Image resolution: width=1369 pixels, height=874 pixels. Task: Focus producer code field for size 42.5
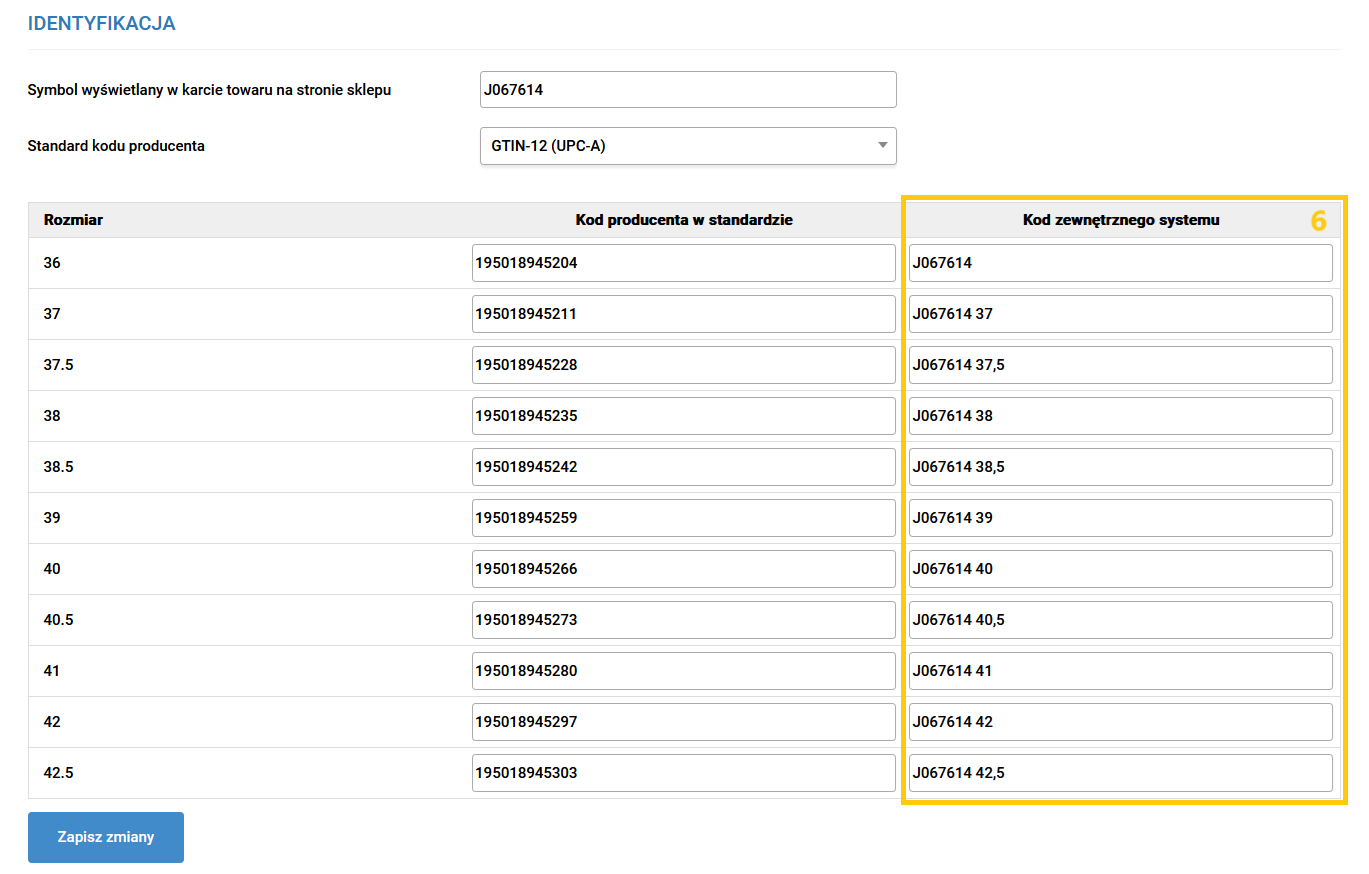[x=683, y=773]
